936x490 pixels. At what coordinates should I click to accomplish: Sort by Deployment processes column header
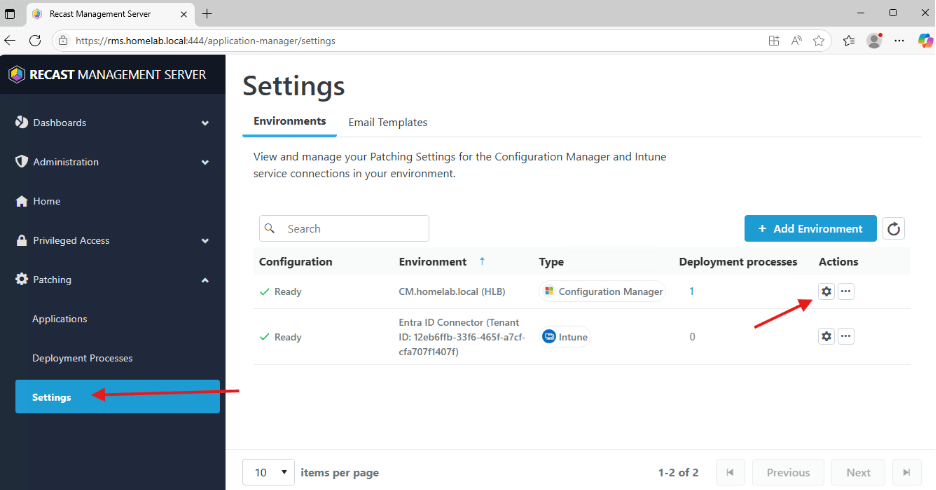[738, 261]
